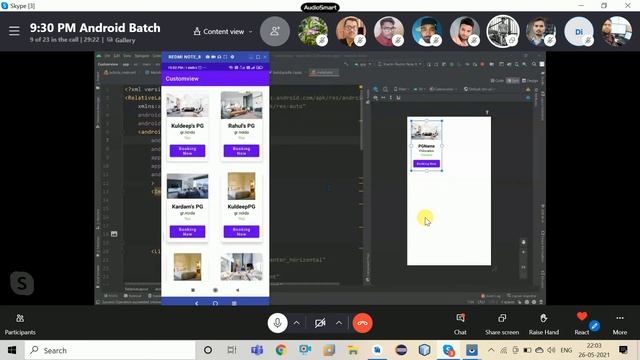Image resolution: width=640 pixels, height=360 pixels.
Task: Click the 9:30 PM Android Batch title
Action: tap(95, 28)
